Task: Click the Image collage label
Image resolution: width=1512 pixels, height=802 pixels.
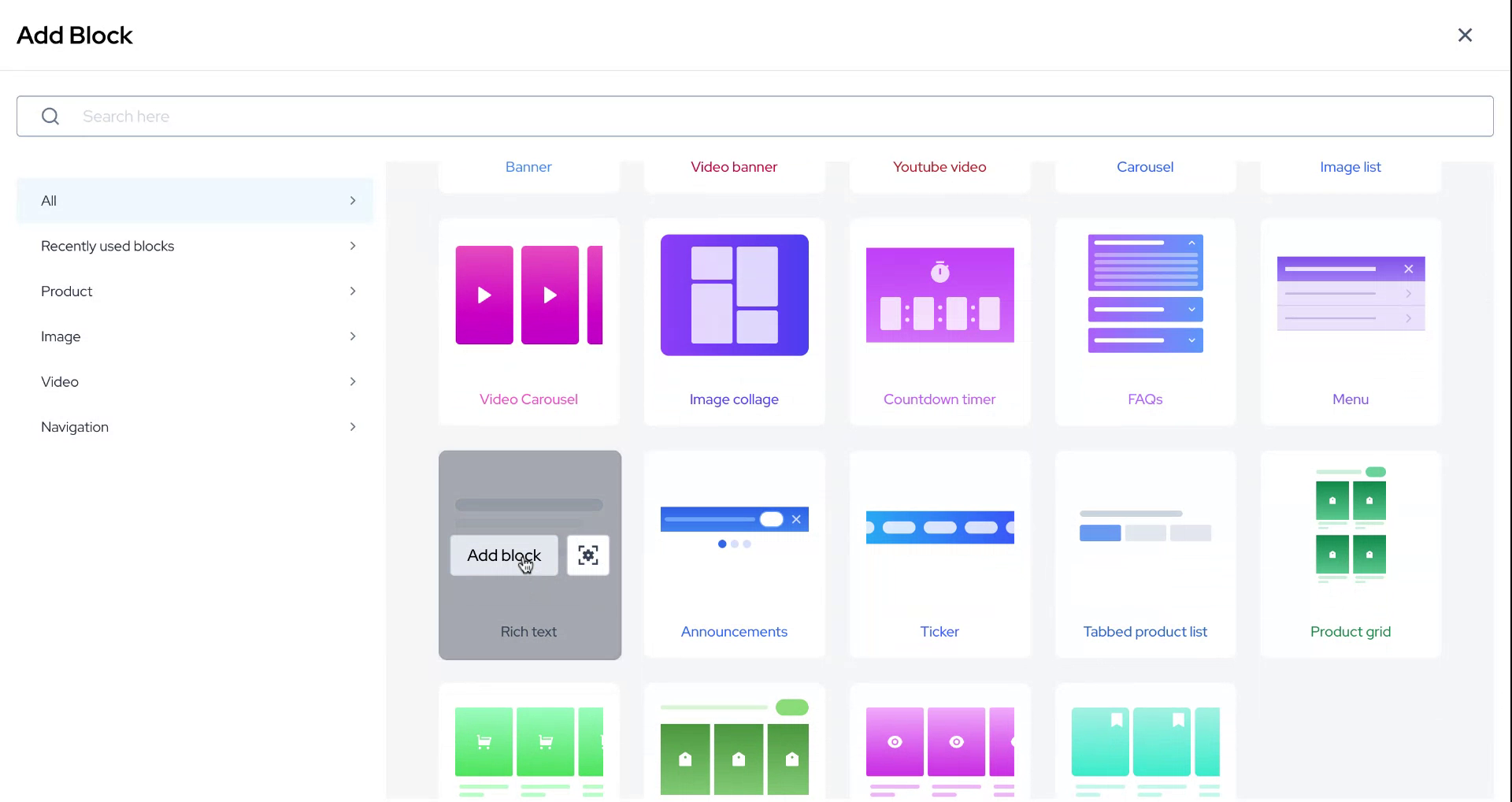Action: tap(734, 399)
